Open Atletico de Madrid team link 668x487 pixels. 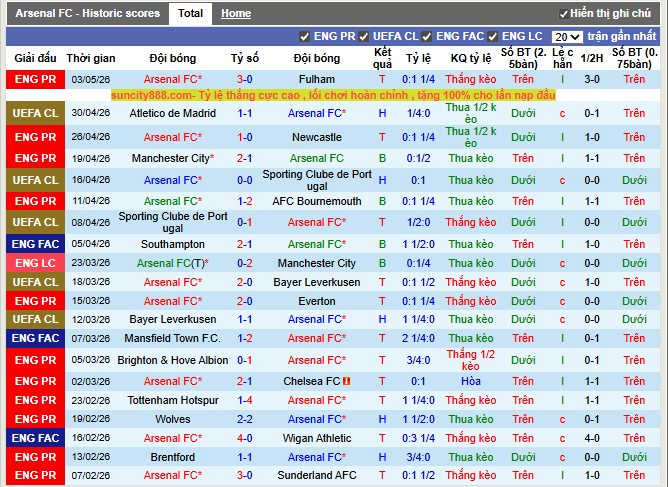[173, 113]
